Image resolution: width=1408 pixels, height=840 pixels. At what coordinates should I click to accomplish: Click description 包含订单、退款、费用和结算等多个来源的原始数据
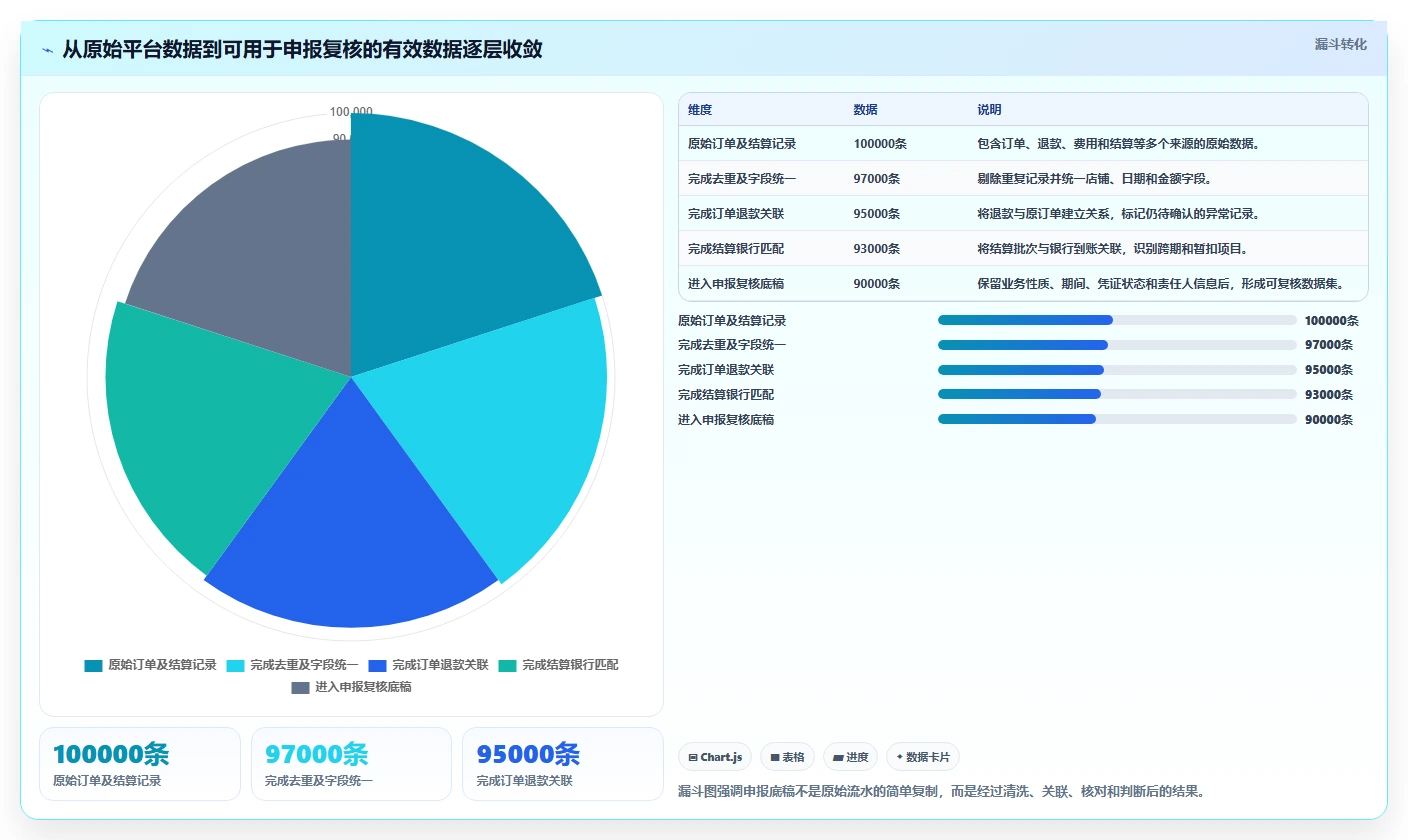[x=1119, y=144]
